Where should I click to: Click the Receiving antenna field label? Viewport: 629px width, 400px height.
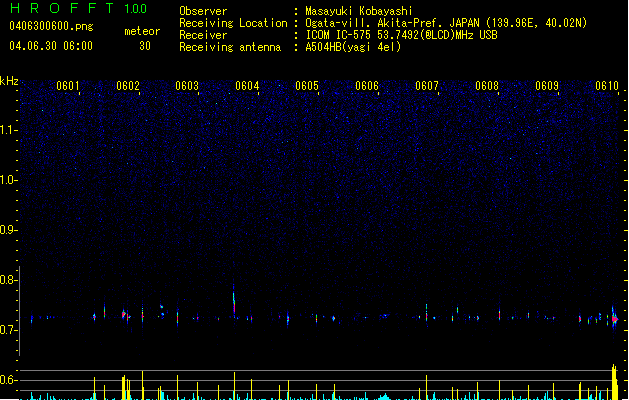pyautogui.click(x=230, y=47)
